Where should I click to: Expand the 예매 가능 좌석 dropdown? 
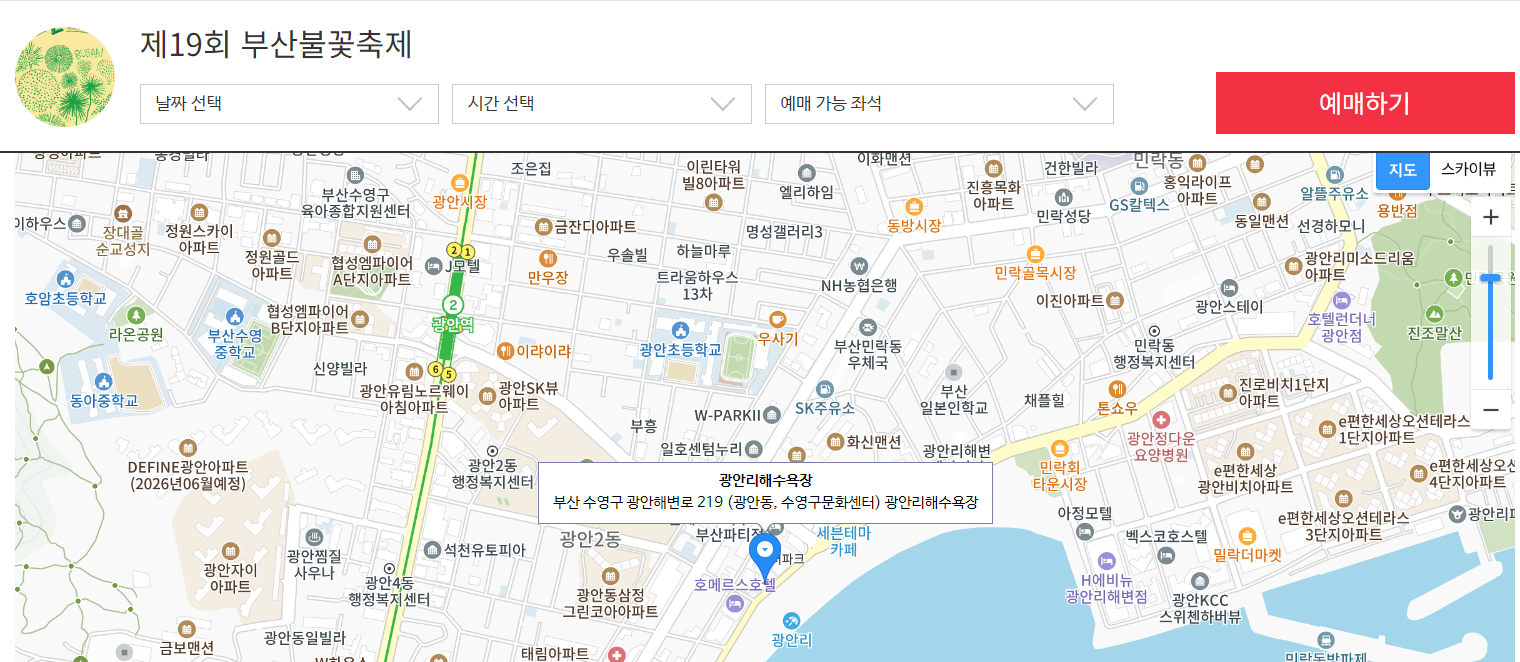939,104
